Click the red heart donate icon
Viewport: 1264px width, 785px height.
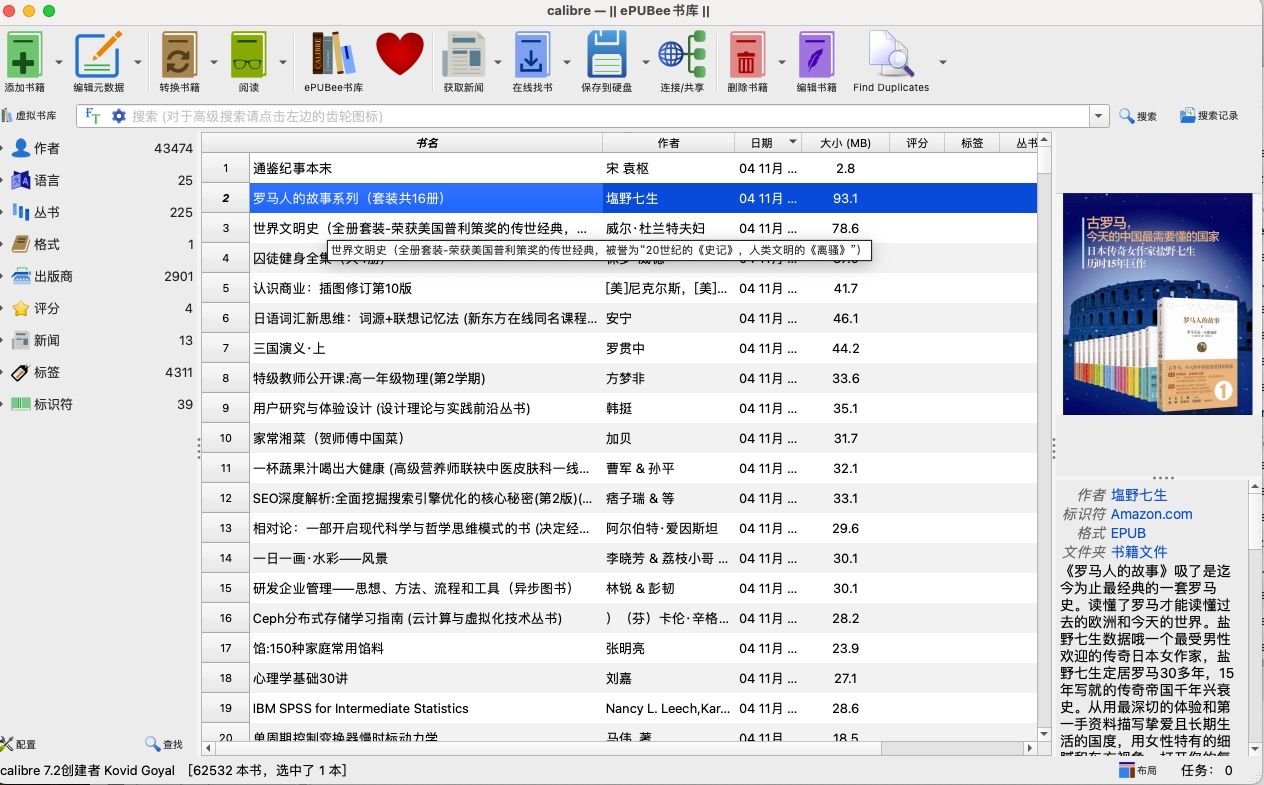pyautogui.click(x=400, y=54)
